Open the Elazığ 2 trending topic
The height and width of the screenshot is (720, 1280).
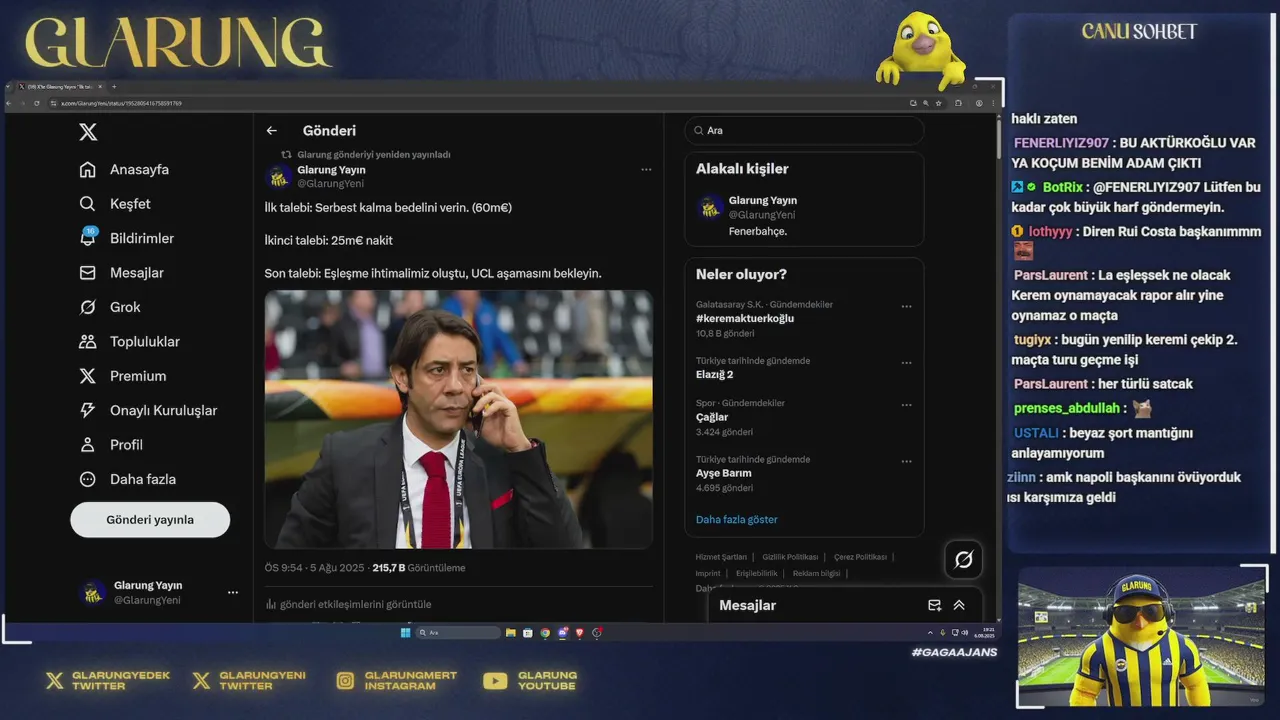pyautogui.click(x=715, y=374)
